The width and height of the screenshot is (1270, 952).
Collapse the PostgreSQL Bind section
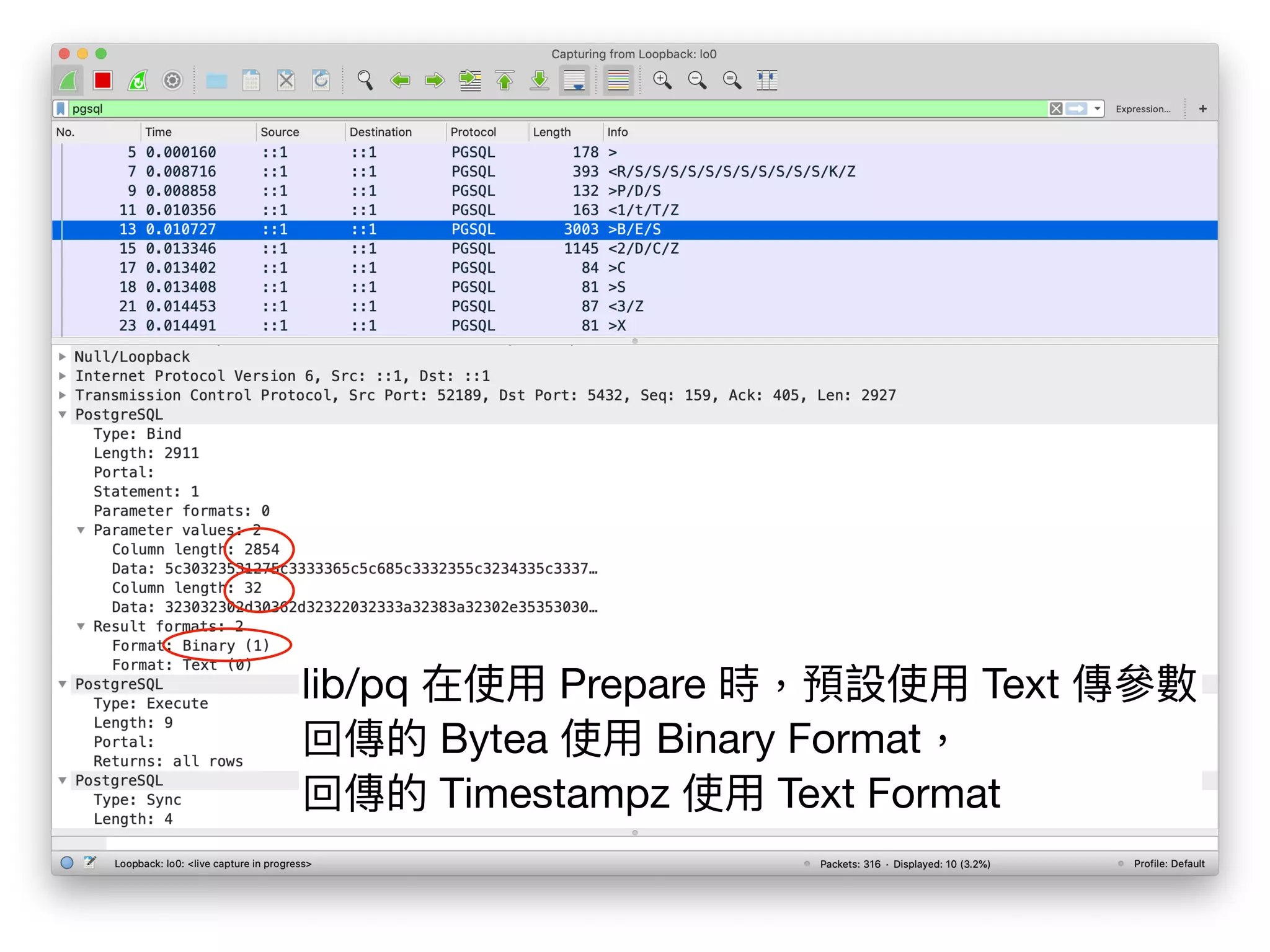(x=63, y=415)
